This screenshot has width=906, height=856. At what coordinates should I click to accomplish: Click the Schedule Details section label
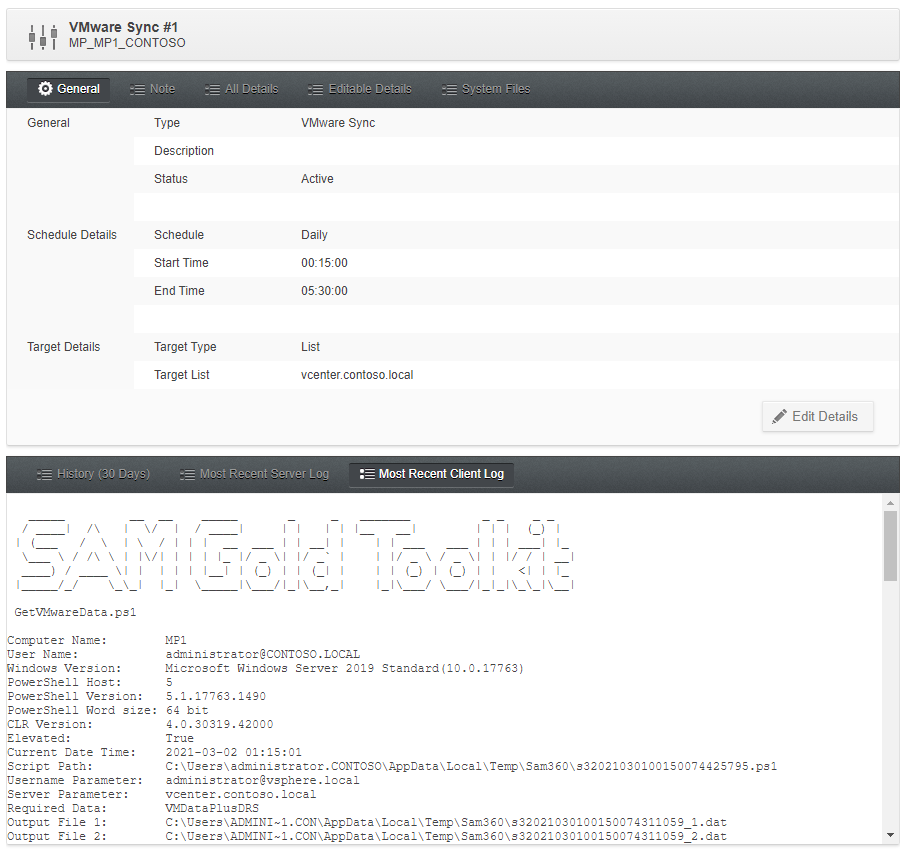point(72,235)
